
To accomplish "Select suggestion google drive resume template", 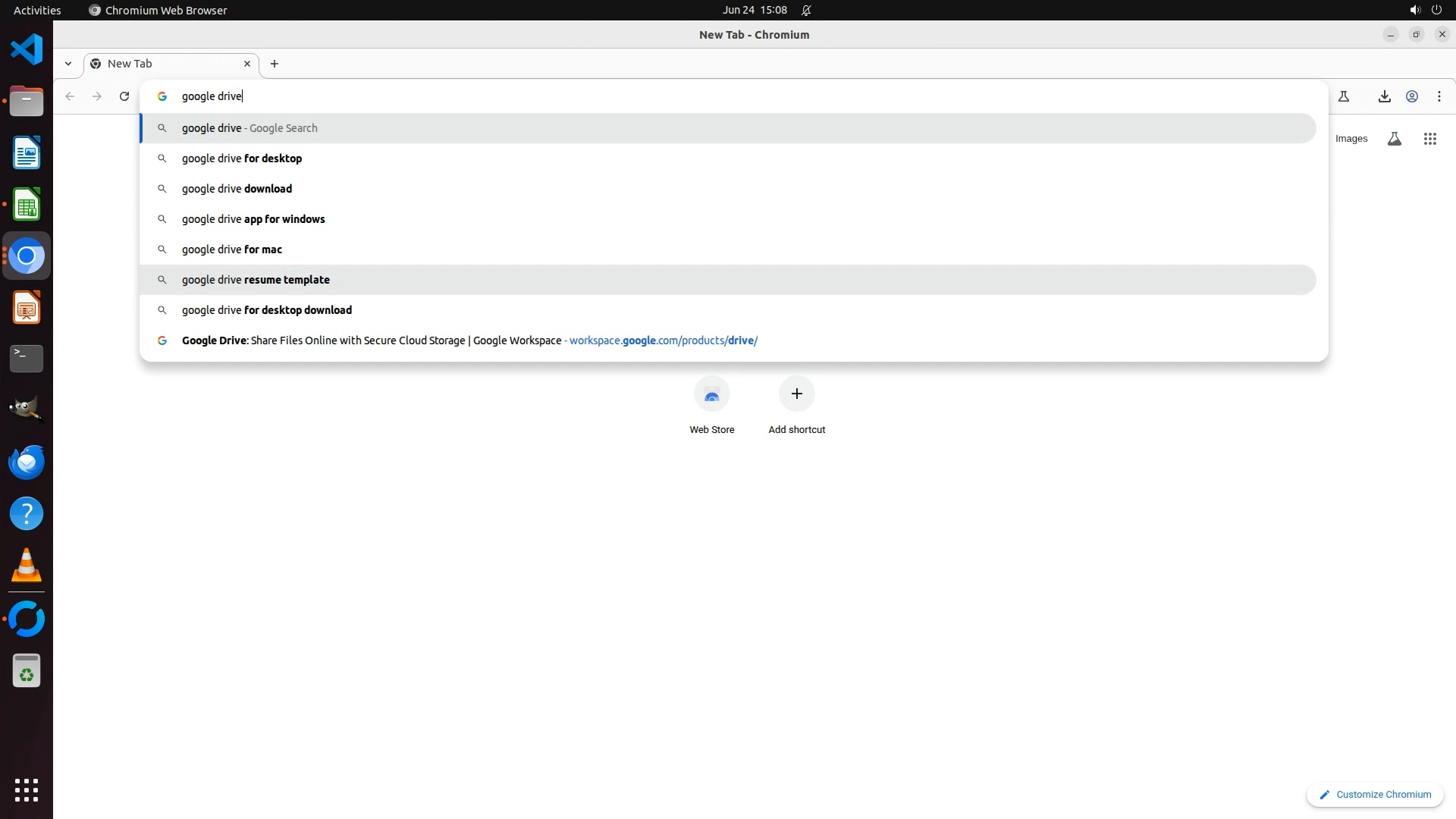I will [x=256, y=280].
